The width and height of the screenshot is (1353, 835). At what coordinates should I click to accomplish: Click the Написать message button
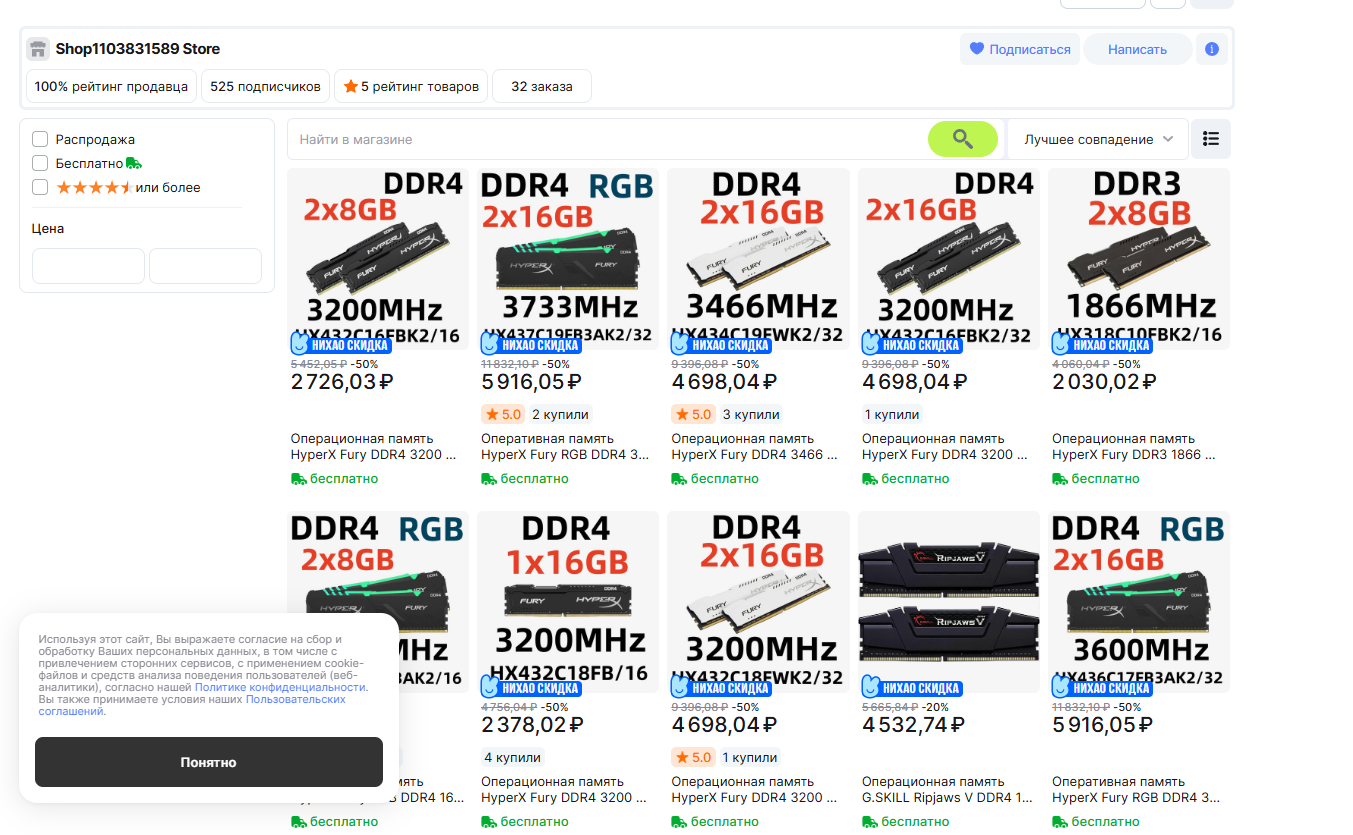(x=1137, y=49)
